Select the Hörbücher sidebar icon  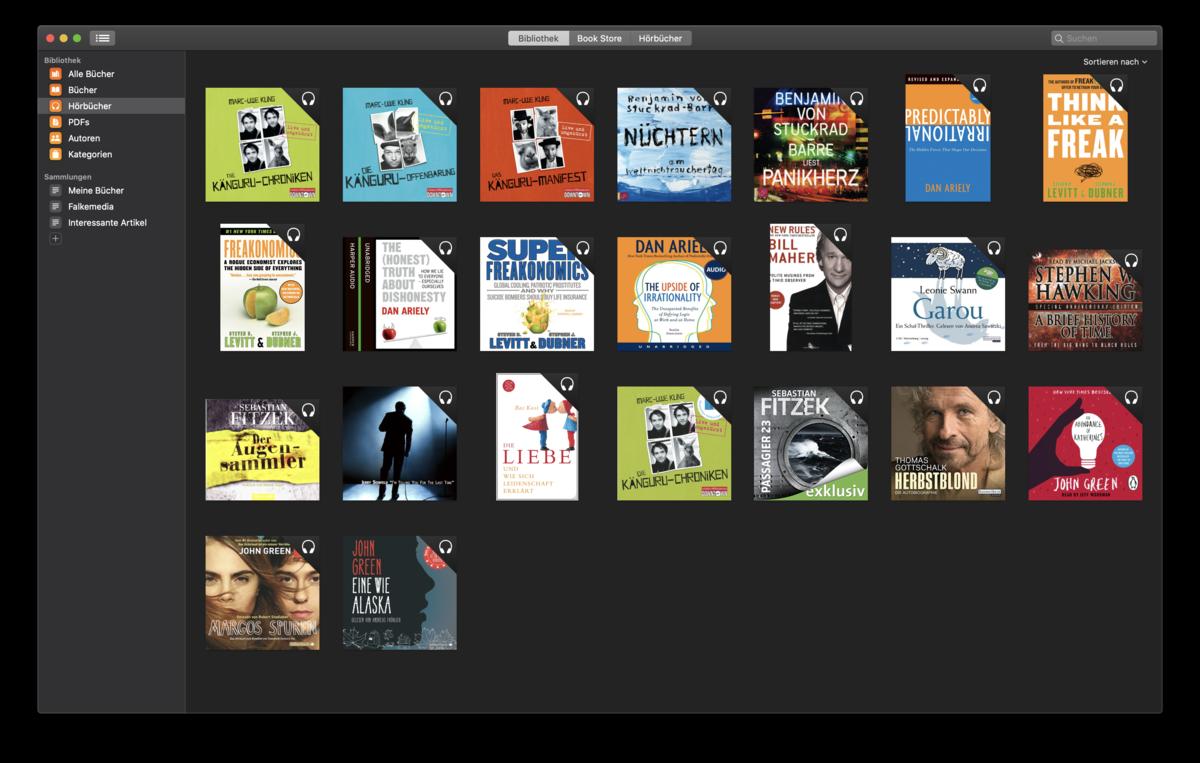pos(56,106)
